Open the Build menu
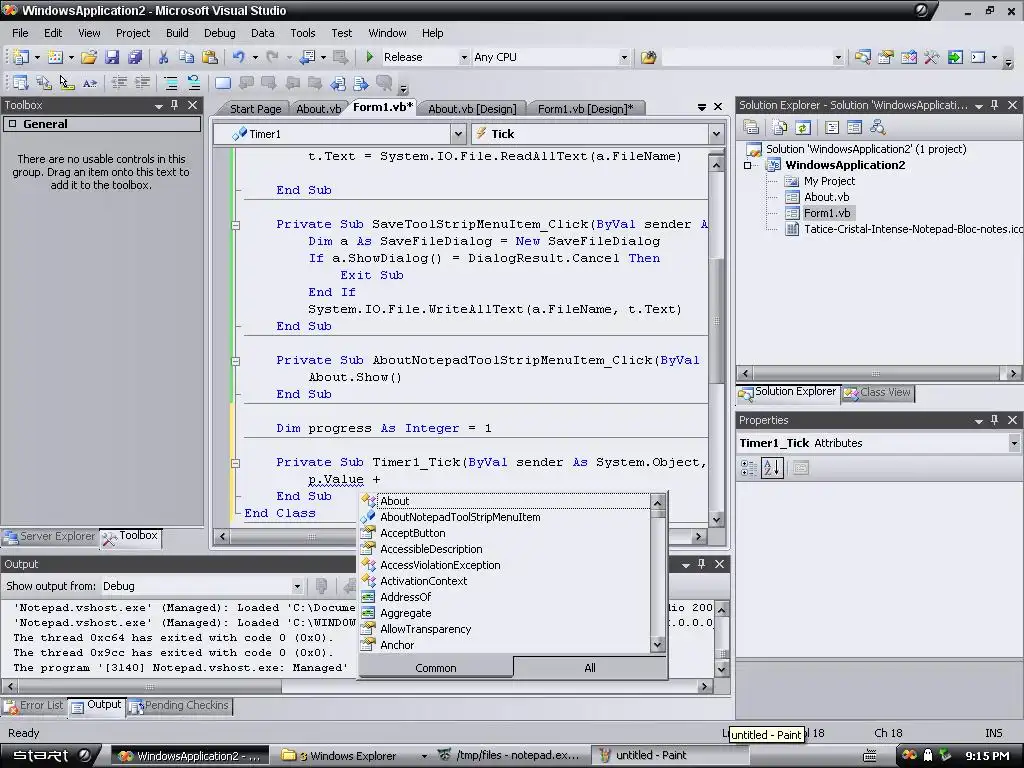The image size is (1024, 768). pyautogui.click(x=177, y=33)
